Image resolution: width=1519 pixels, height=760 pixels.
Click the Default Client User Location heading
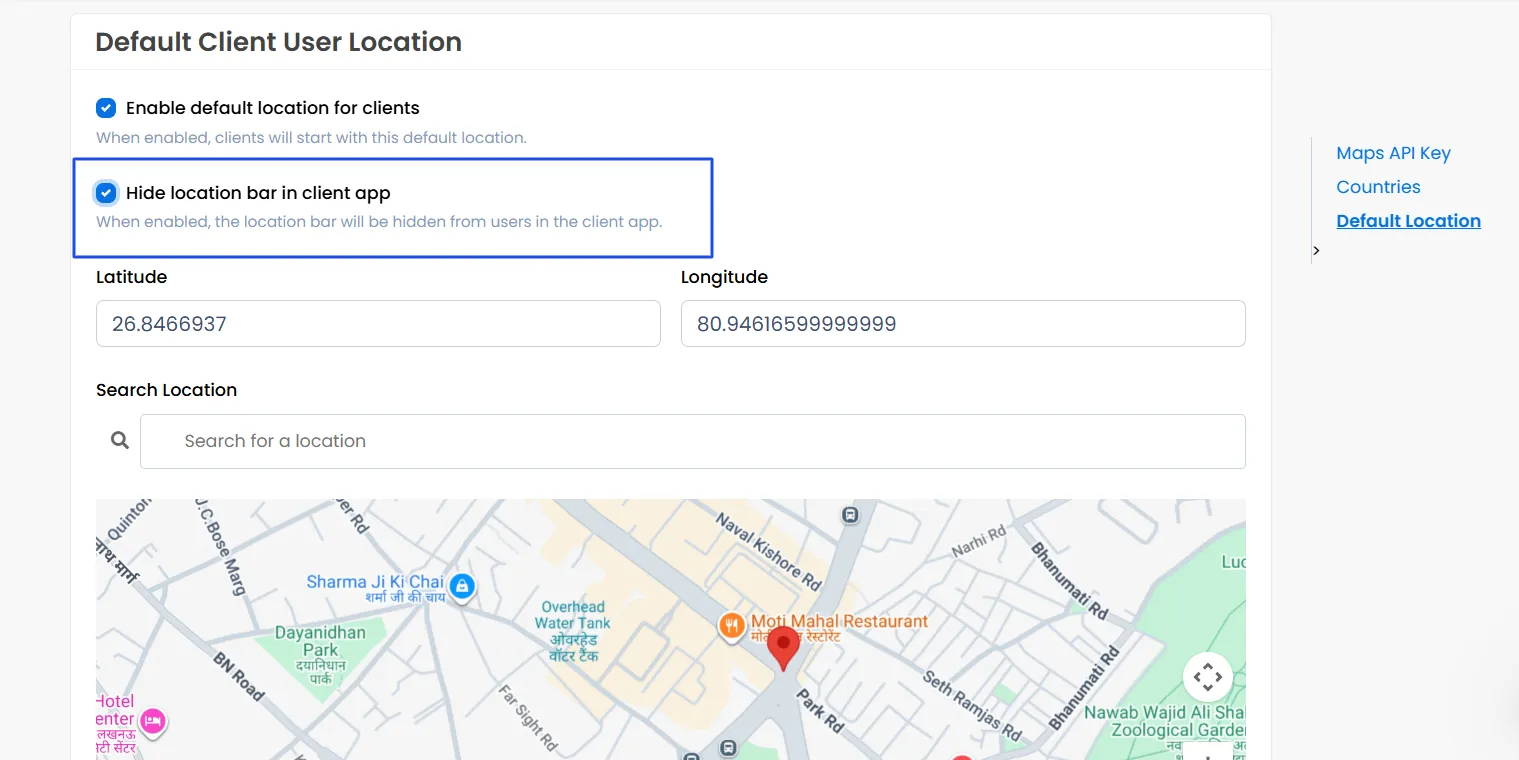278,42
